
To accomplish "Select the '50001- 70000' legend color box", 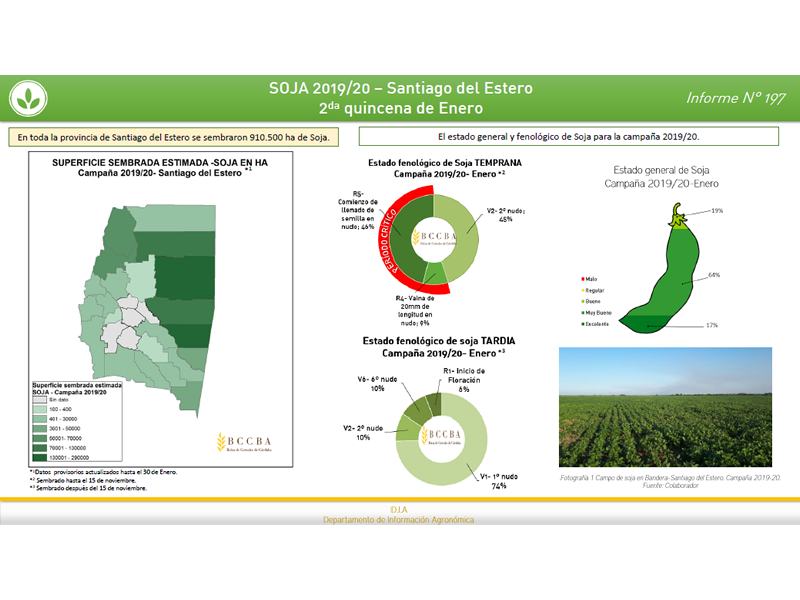I will point(40,438).
